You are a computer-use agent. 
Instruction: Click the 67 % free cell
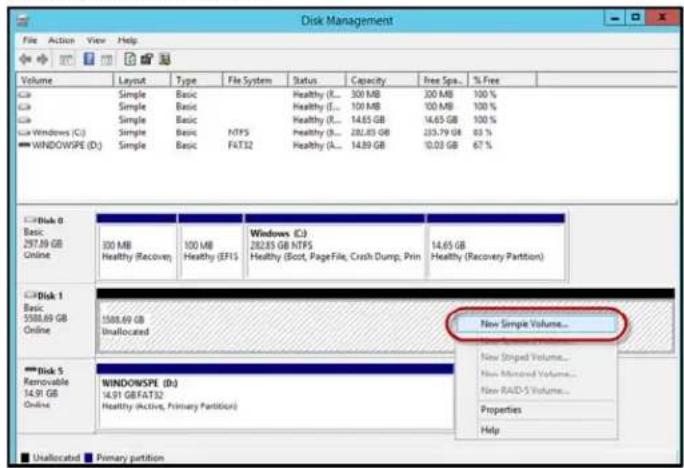(483, 145)
